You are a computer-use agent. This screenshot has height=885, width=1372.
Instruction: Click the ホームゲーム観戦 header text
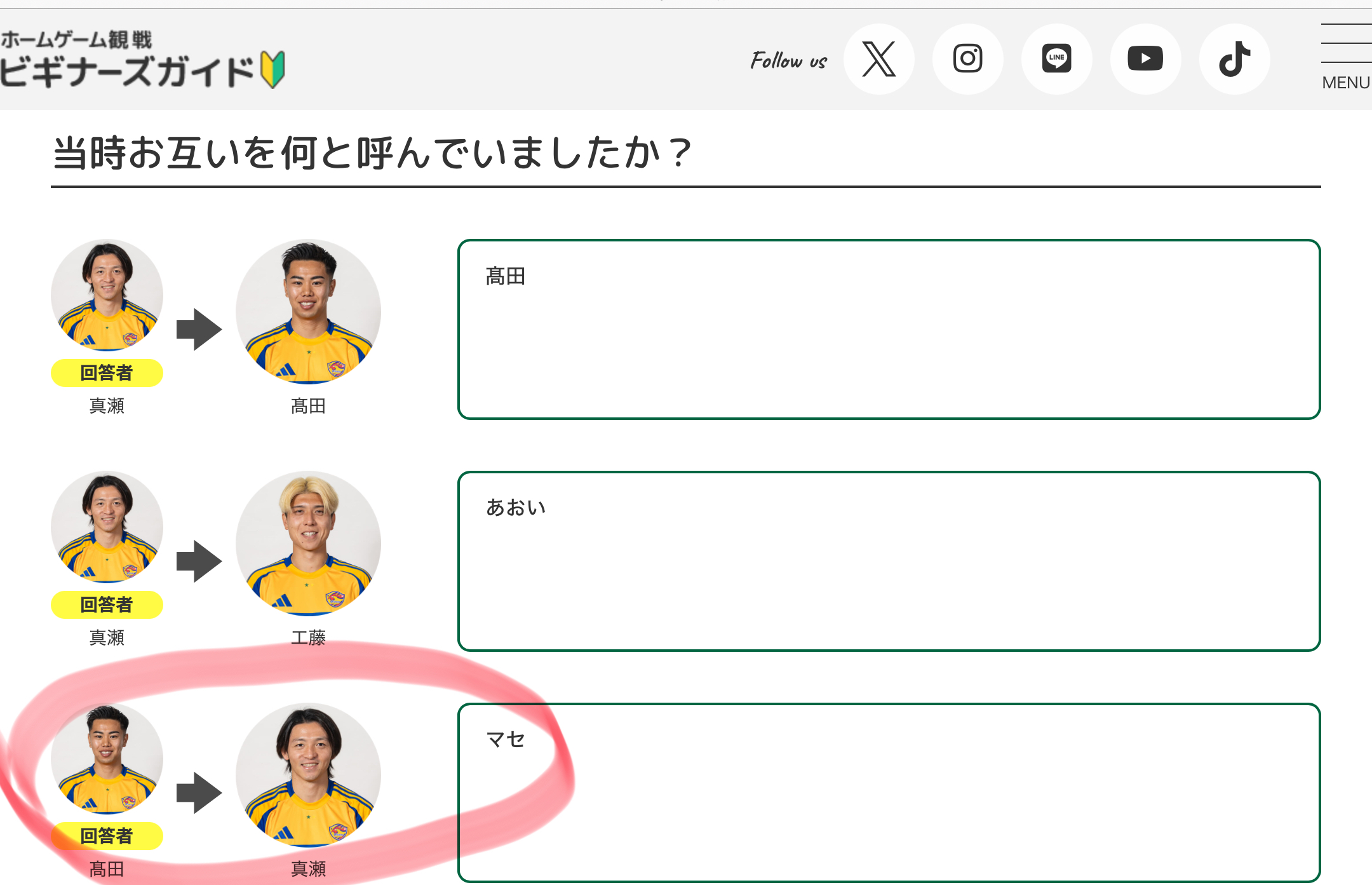[76, 39]
